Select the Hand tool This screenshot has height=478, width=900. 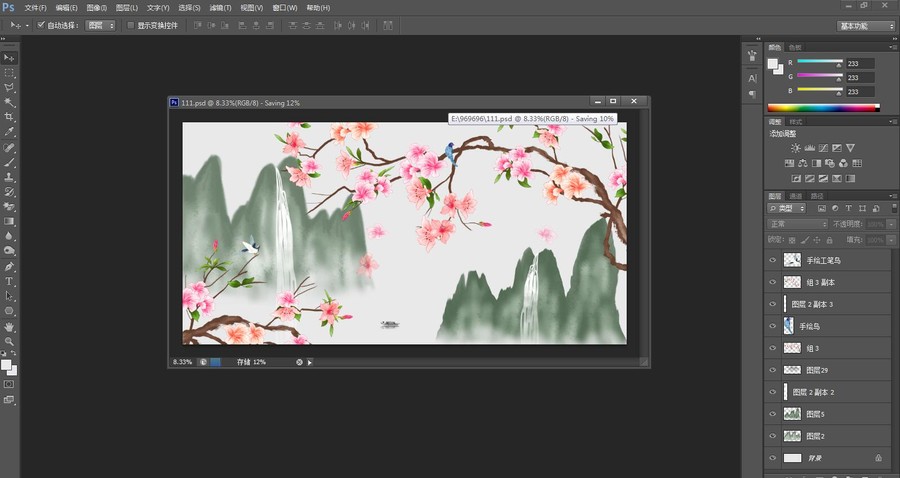[x=9, y=327]
